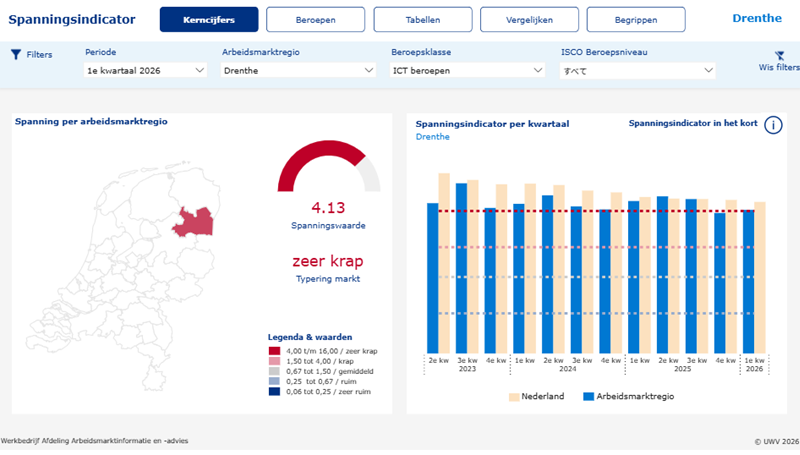
Task: Click the Drenthe heading at top right
Action: point(757,18)
